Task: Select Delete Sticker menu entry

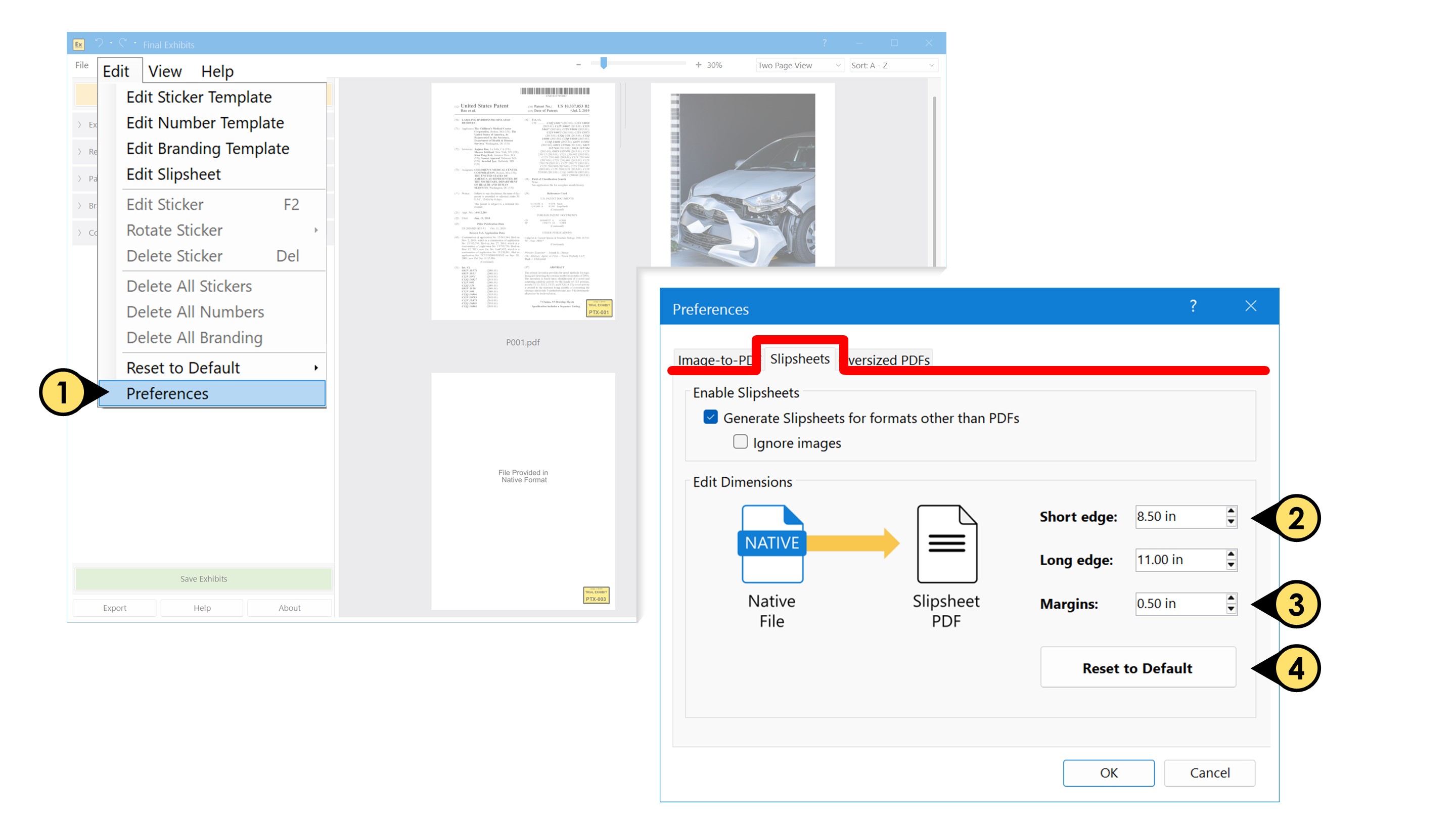Action: click(212, 256)
